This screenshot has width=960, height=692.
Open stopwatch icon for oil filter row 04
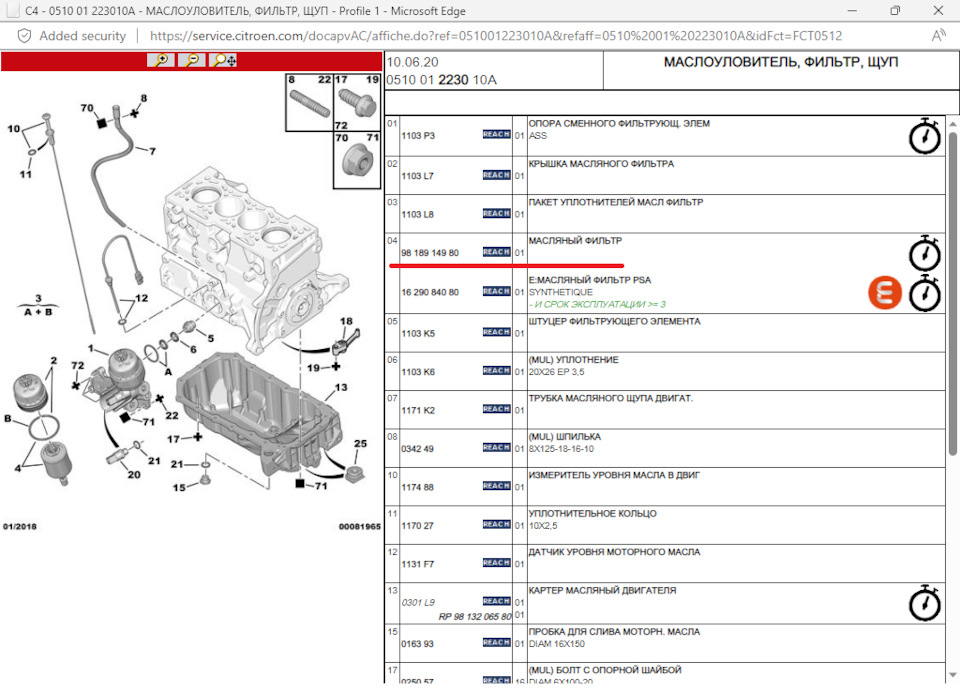click(x=924, y=253)
